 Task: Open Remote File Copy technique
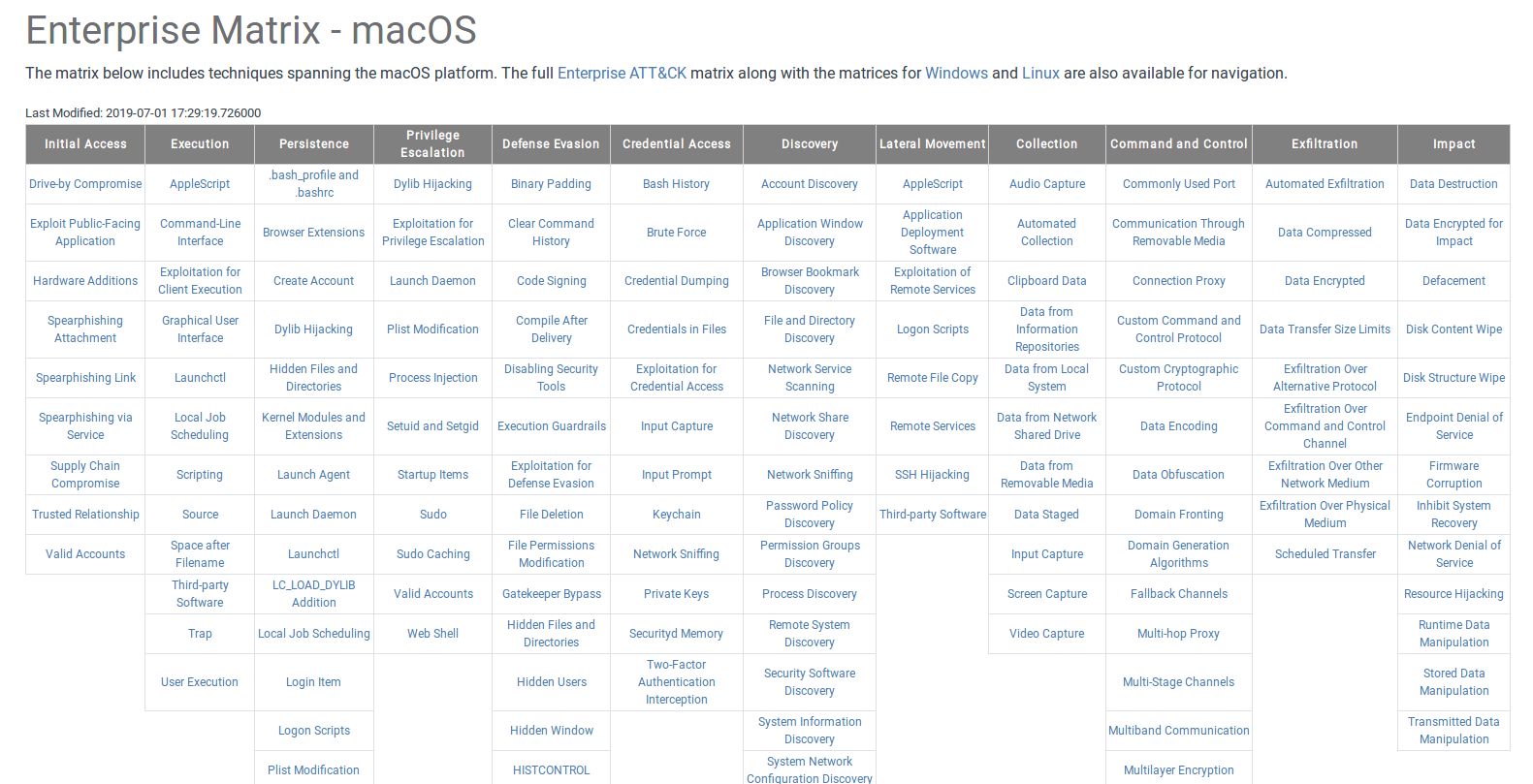click(933, 377)
